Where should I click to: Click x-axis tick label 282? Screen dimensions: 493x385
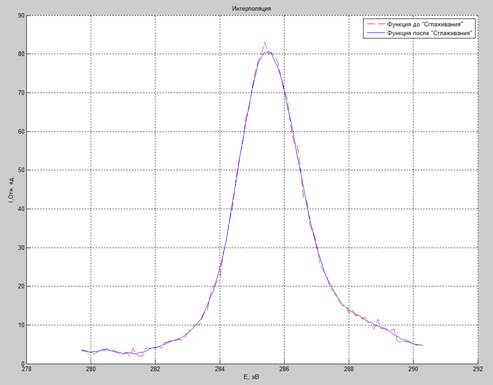click(155, 369)
